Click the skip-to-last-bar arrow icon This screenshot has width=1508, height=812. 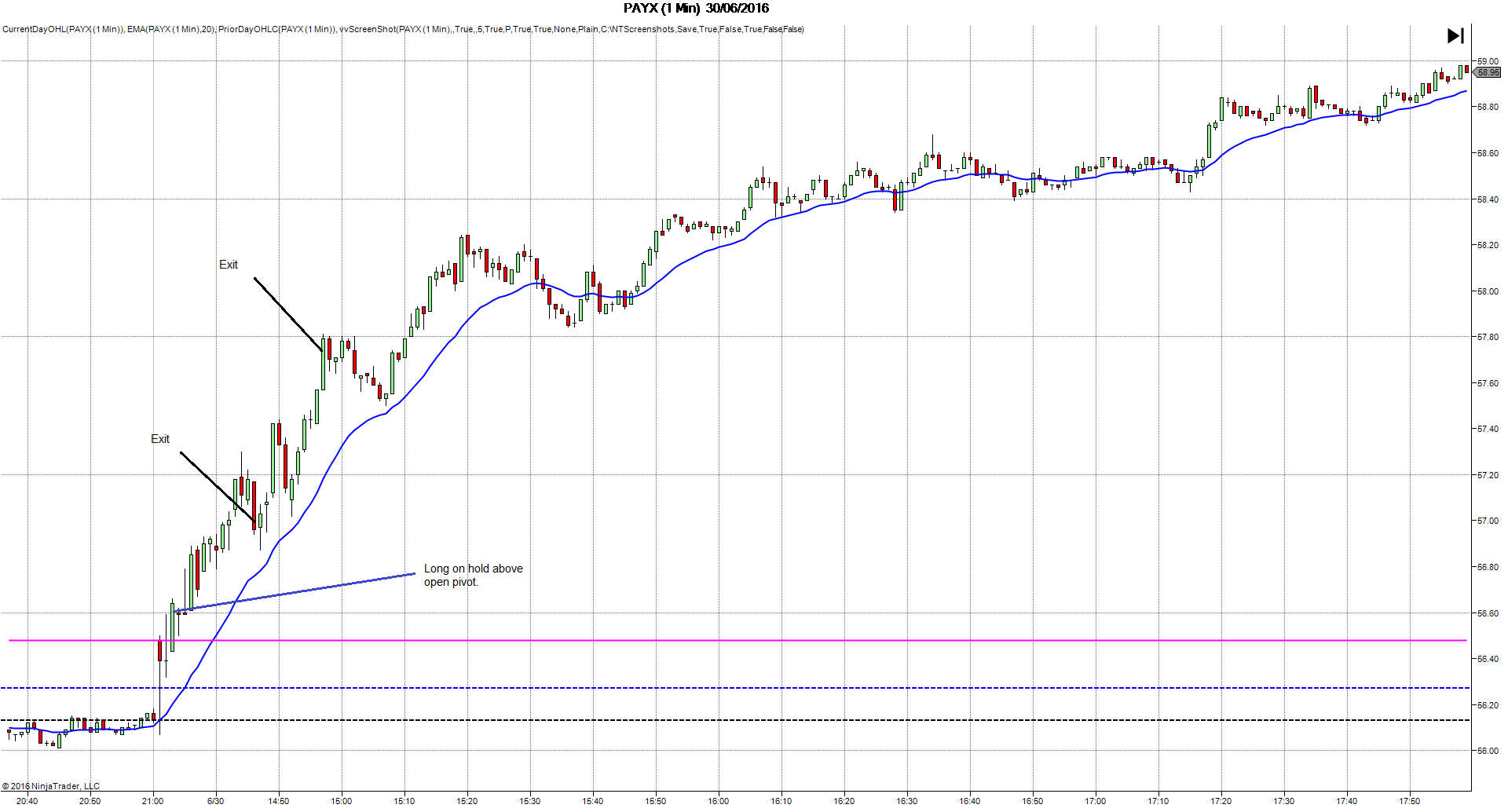[1455, 35]
